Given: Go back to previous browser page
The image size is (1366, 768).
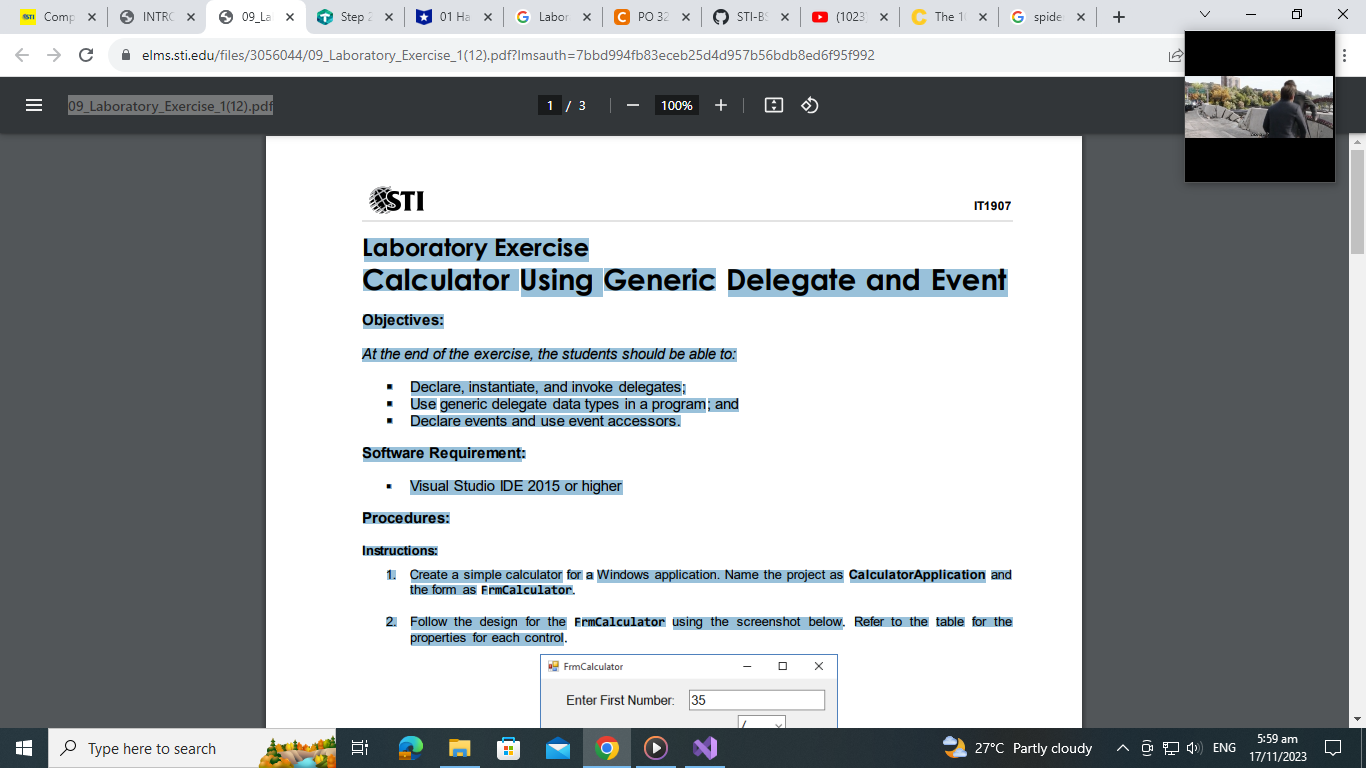Looking at the screenshot, I should tap(23, 55).
